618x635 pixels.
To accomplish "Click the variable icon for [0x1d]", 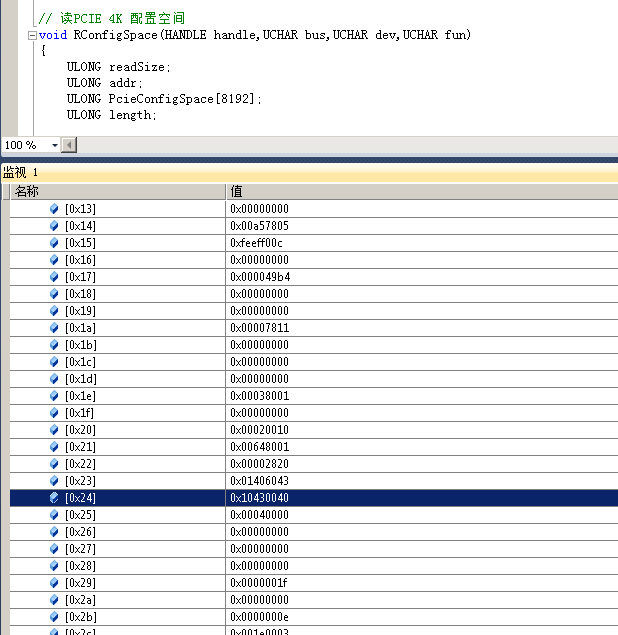I will coord(54,379).
